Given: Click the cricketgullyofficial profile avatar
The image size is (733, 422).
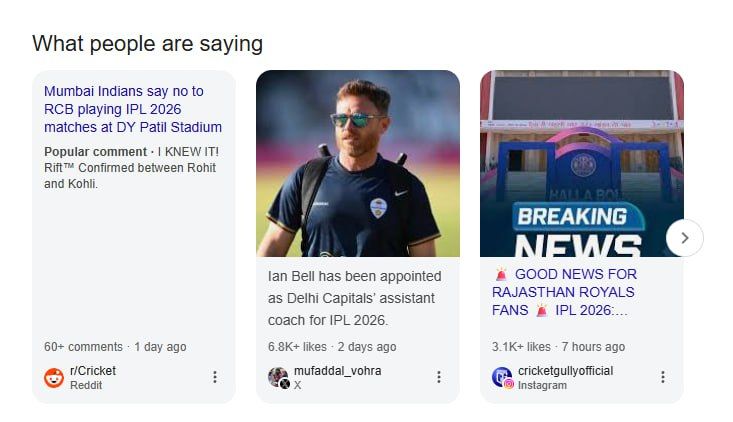Looking at the screenshot, I should [501, 377].
